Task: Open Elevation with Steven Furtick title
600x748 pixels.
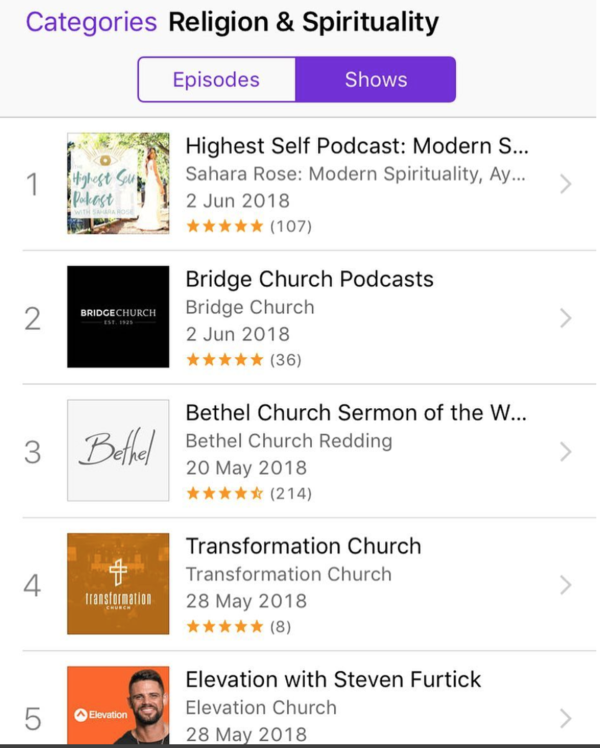Action: pos(333,680)
